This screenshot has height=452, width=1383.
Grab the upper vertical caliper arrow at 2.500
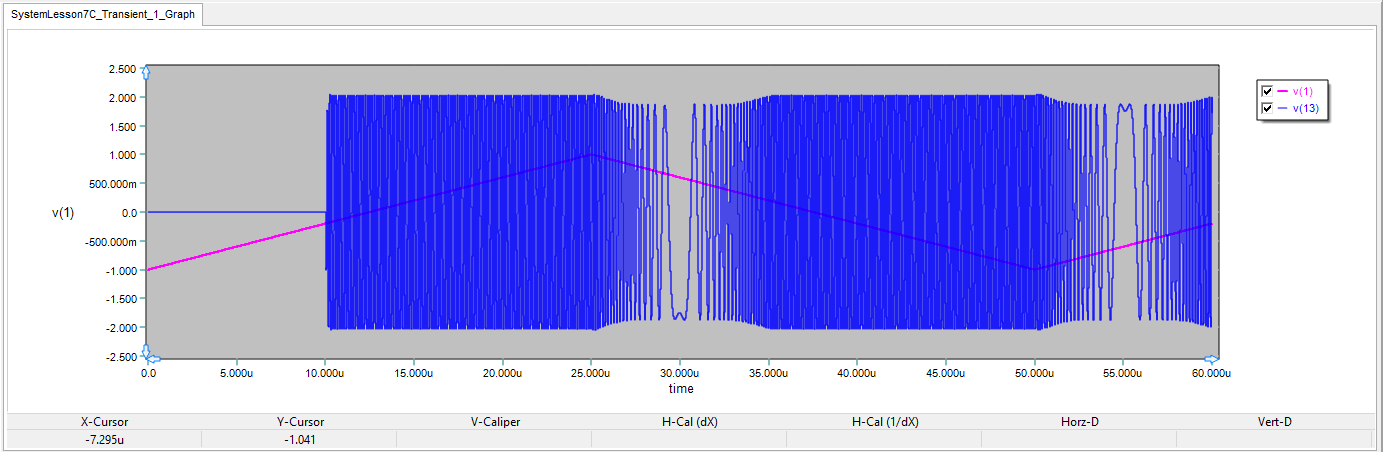pyautogui.click(x=147, y=73)
